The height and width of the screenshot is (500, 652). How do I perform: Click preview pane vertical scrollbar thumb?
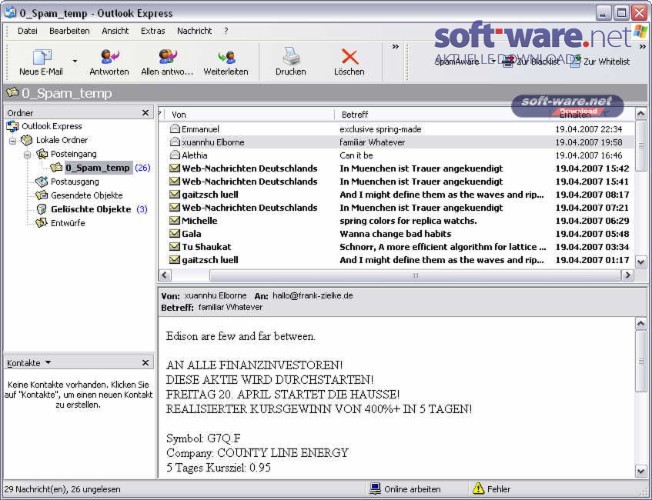(641, 361)
